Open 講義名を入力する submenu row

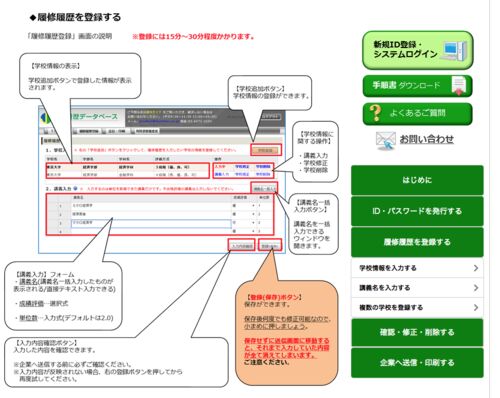417,288
